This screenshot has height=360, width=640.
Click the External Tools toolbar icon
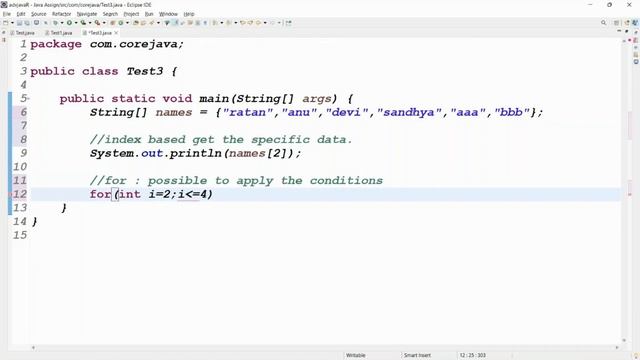(x=97, y=23)
